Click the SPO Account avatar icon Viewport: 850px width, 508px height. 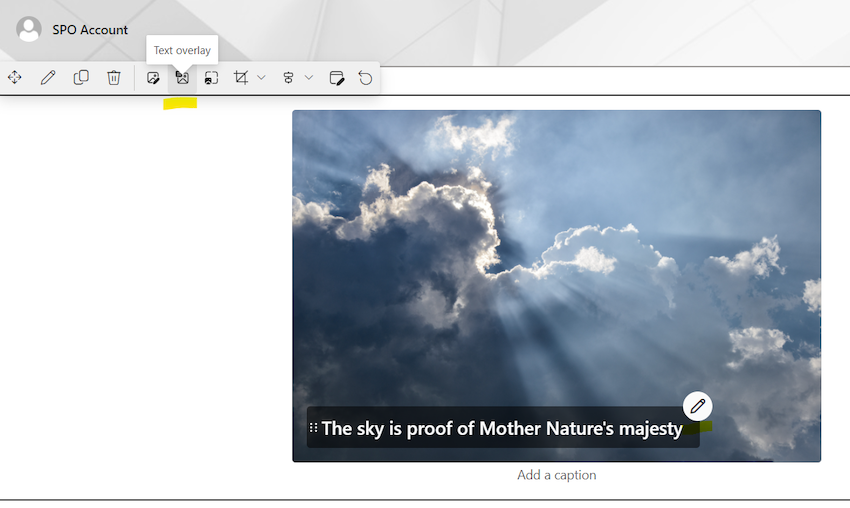click(x=29, y=29)
